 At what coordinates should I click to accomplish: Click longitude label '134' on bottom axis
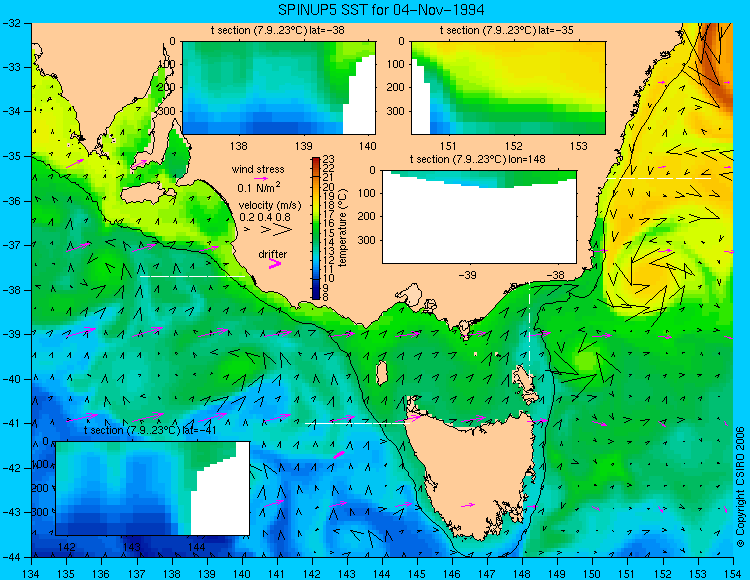point(32,574)
